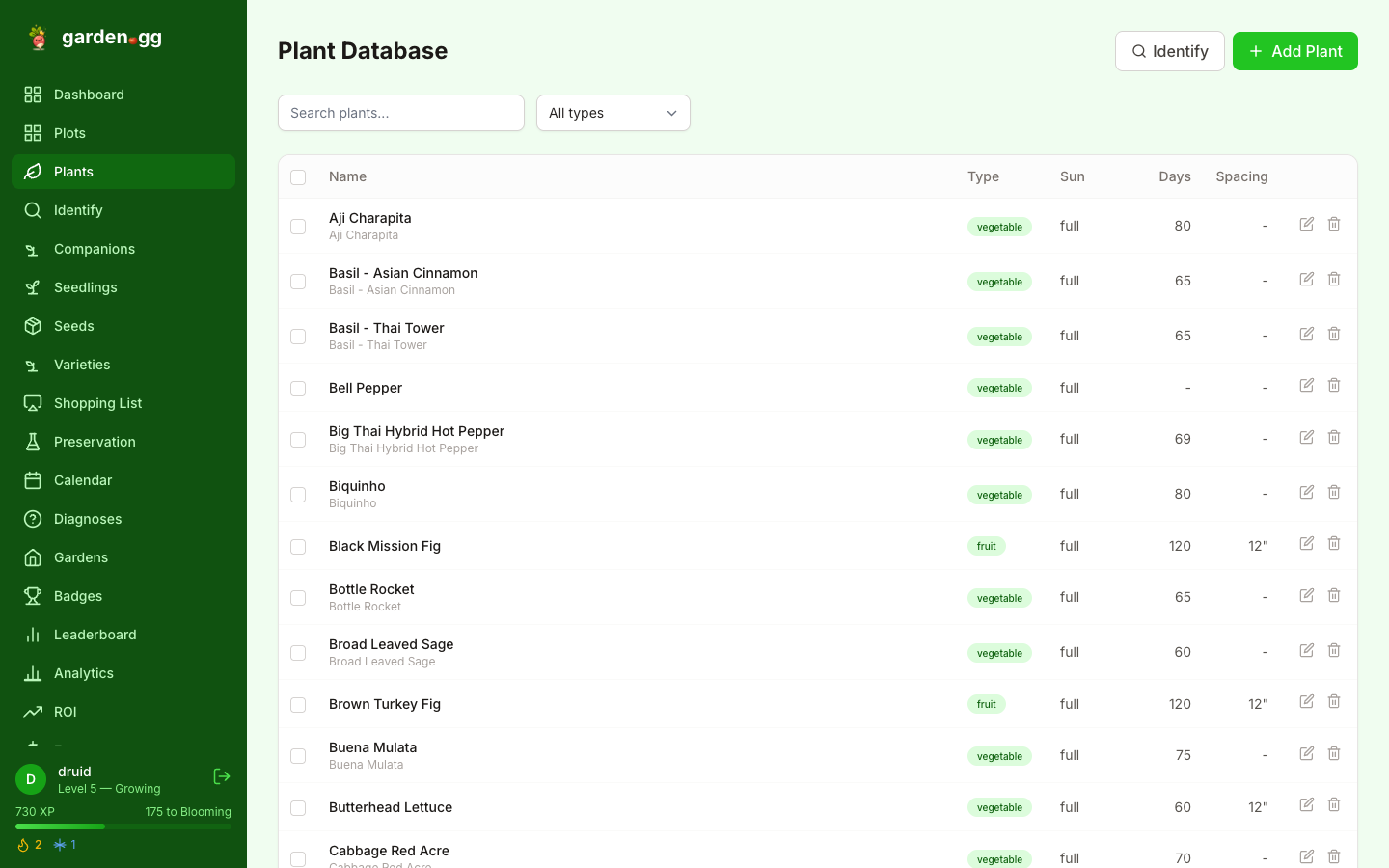Screen dimensions: 1389x868
Task: Click the edit icon for Aji Charapita
Action: pos(1307,224)
